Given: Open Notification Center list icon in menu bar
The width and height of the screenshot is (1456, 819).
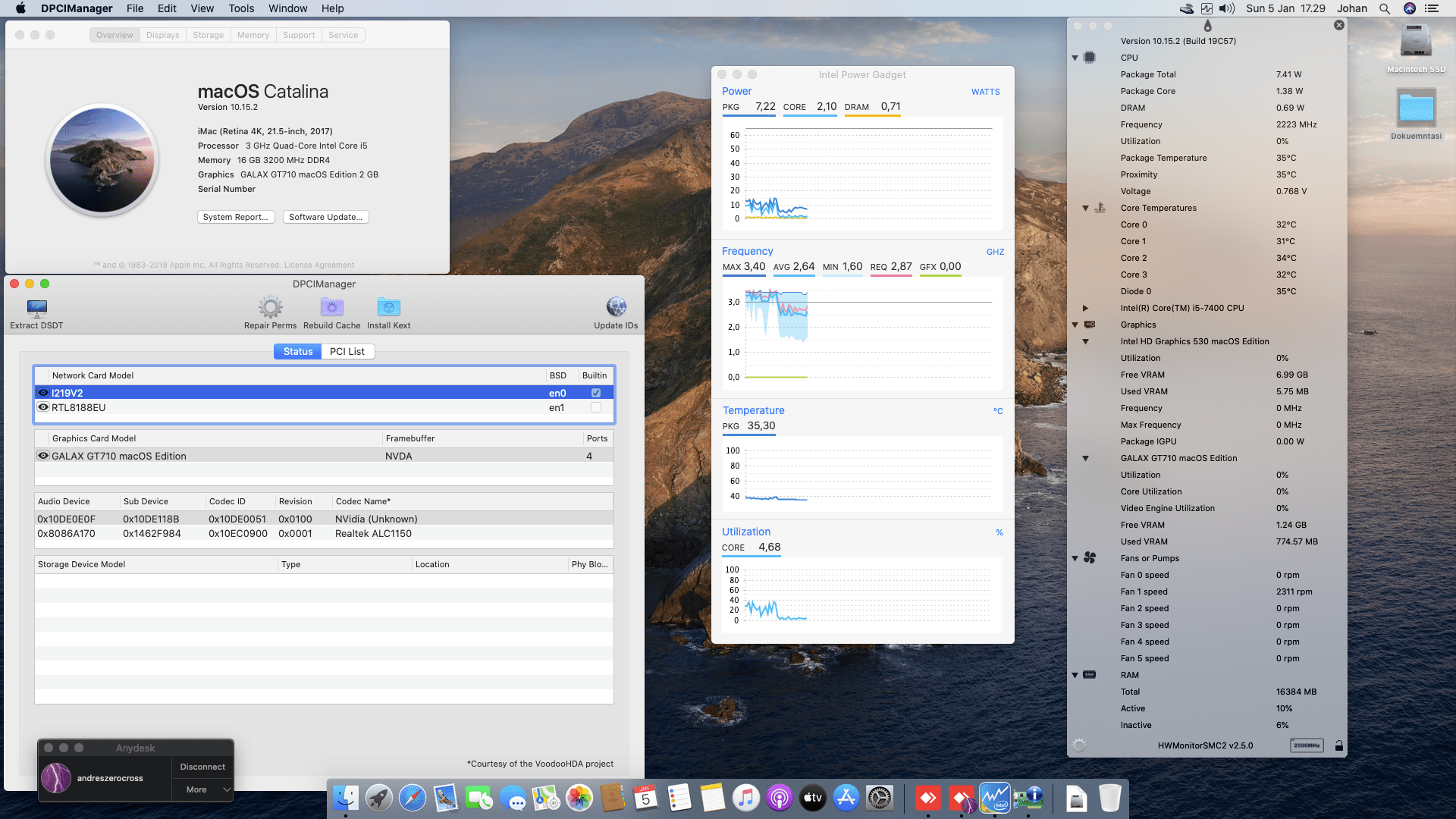Looking at the screenshot, I should pyautogui.click(x=1432, y=8).
